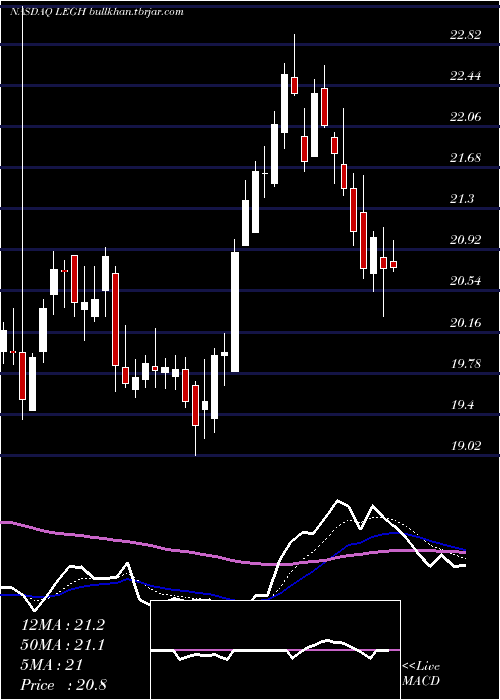Select the 19.02 price axis label
The width and height of the screenshot is (500, 700).
(466, 446)
